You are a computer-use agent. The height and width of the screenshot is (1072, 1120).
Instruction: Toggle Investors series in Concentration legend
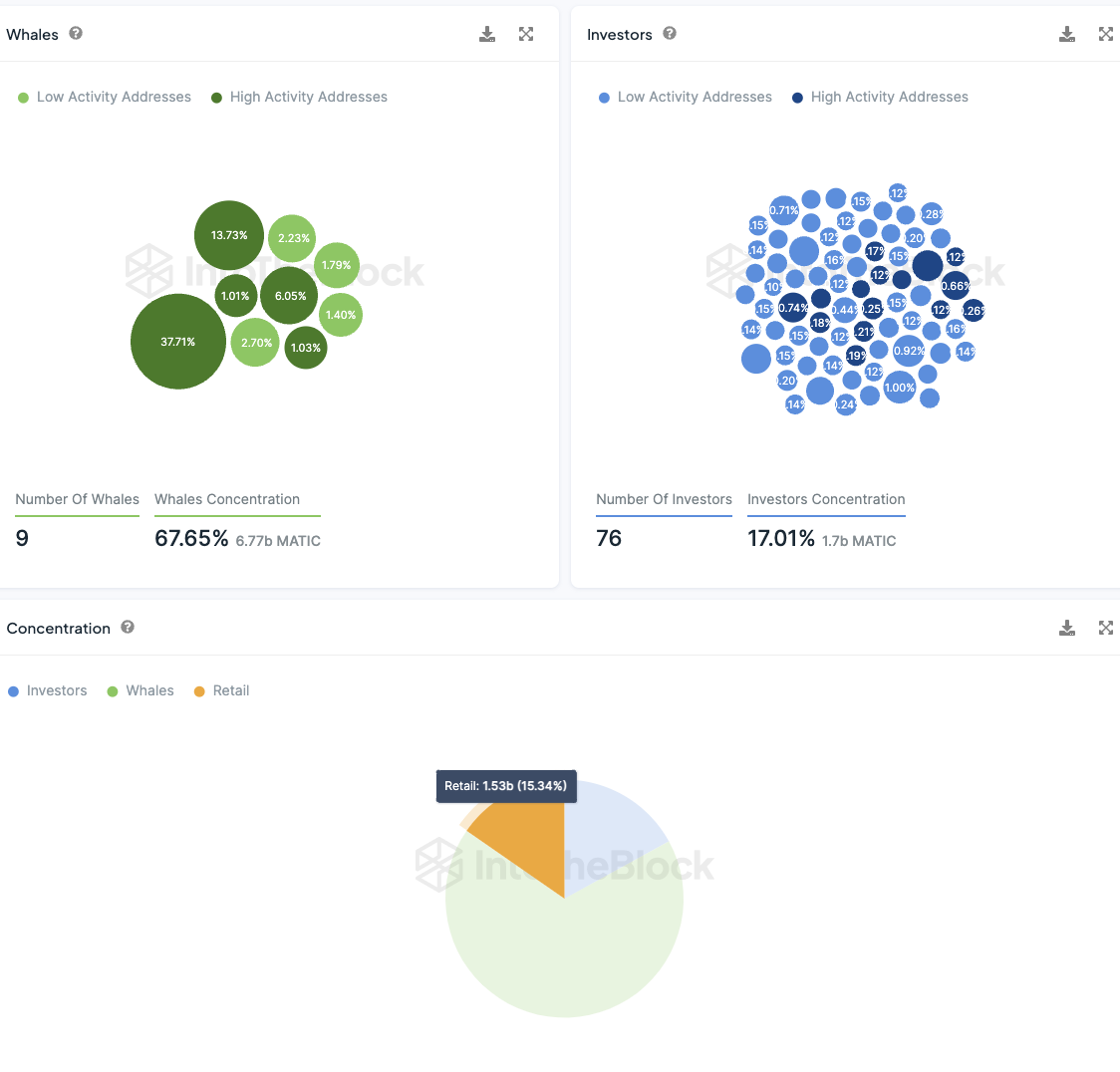click(x=47, y=690)
